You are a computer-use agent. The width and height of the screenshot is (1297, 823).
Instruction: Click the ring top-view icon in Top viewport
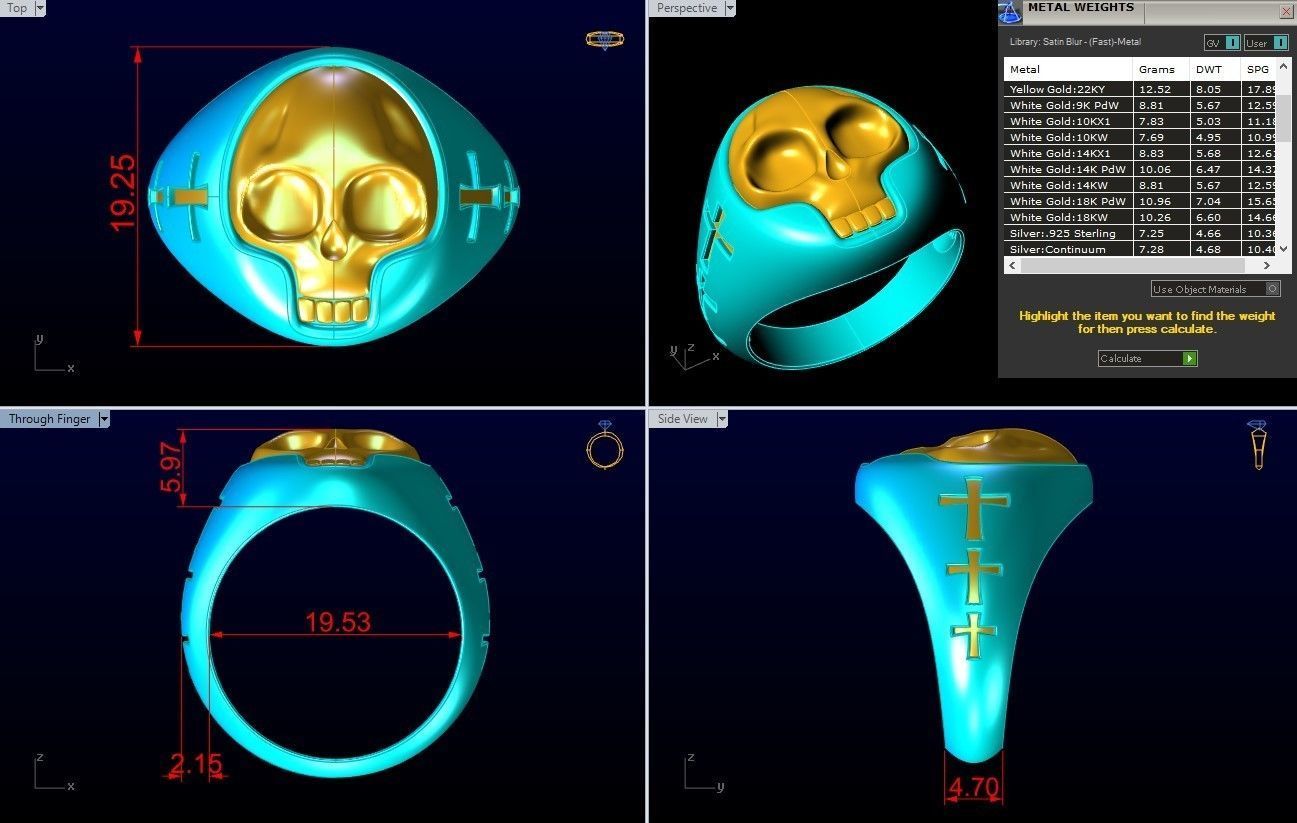pyautogui.click(x=605, y=40)
